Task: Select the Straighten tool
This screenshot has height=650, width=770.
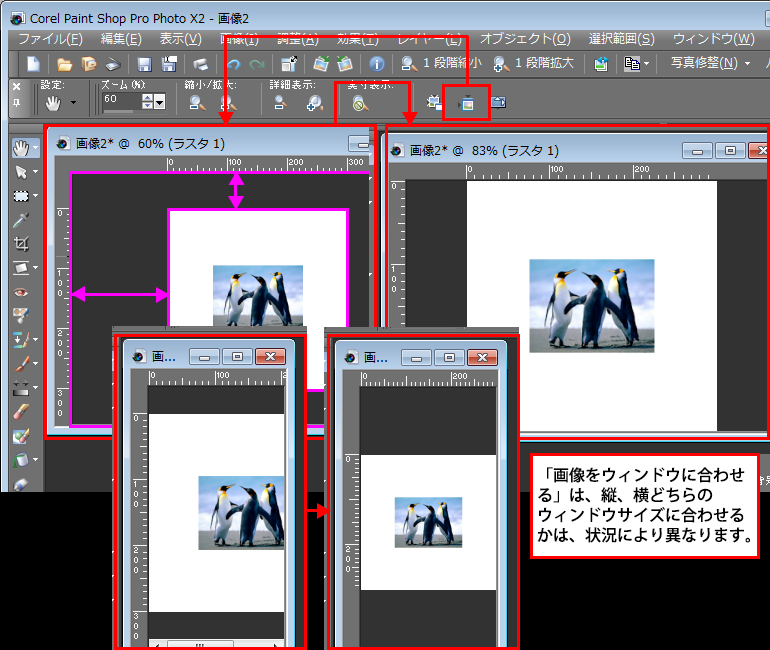Action: 21,268
